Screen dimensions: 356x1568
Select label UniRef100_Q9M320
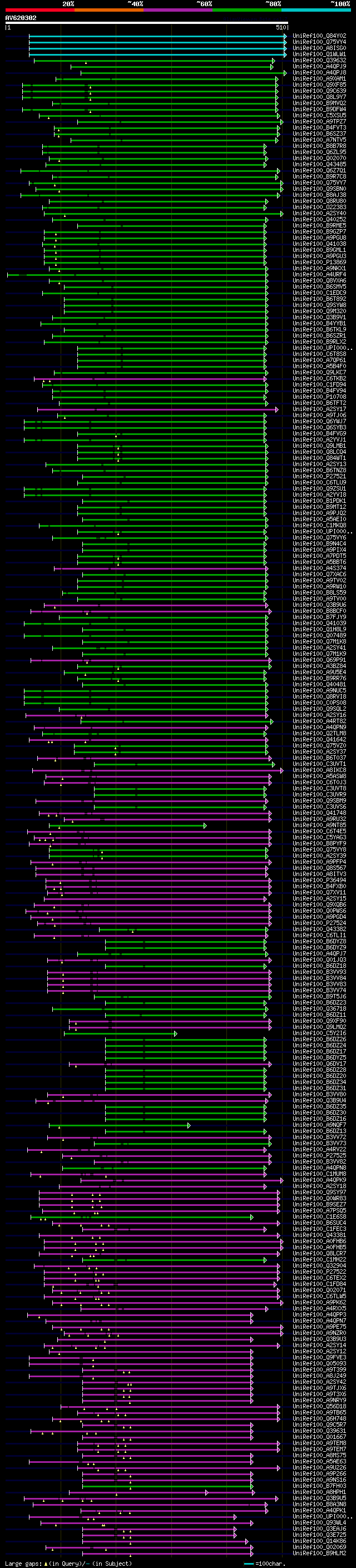click(x=319, y=311)
